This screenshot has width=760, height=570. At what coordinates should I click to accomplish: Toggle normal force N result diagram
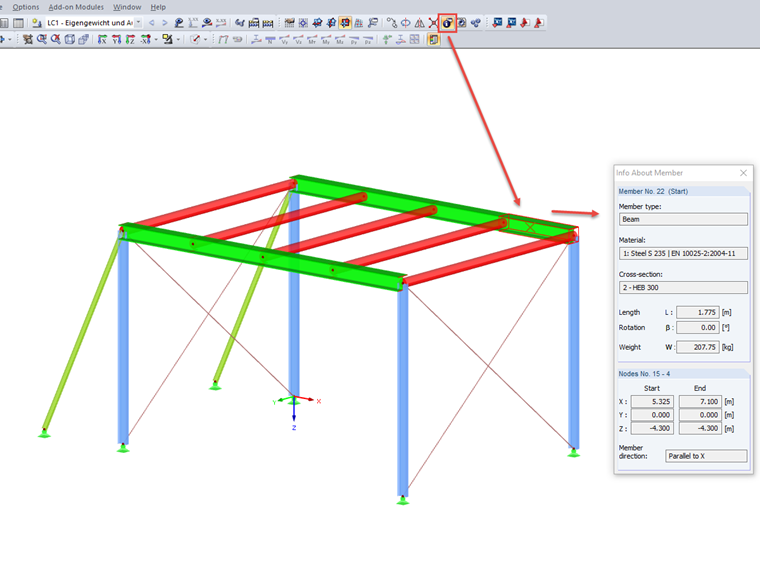pos(270,40)
